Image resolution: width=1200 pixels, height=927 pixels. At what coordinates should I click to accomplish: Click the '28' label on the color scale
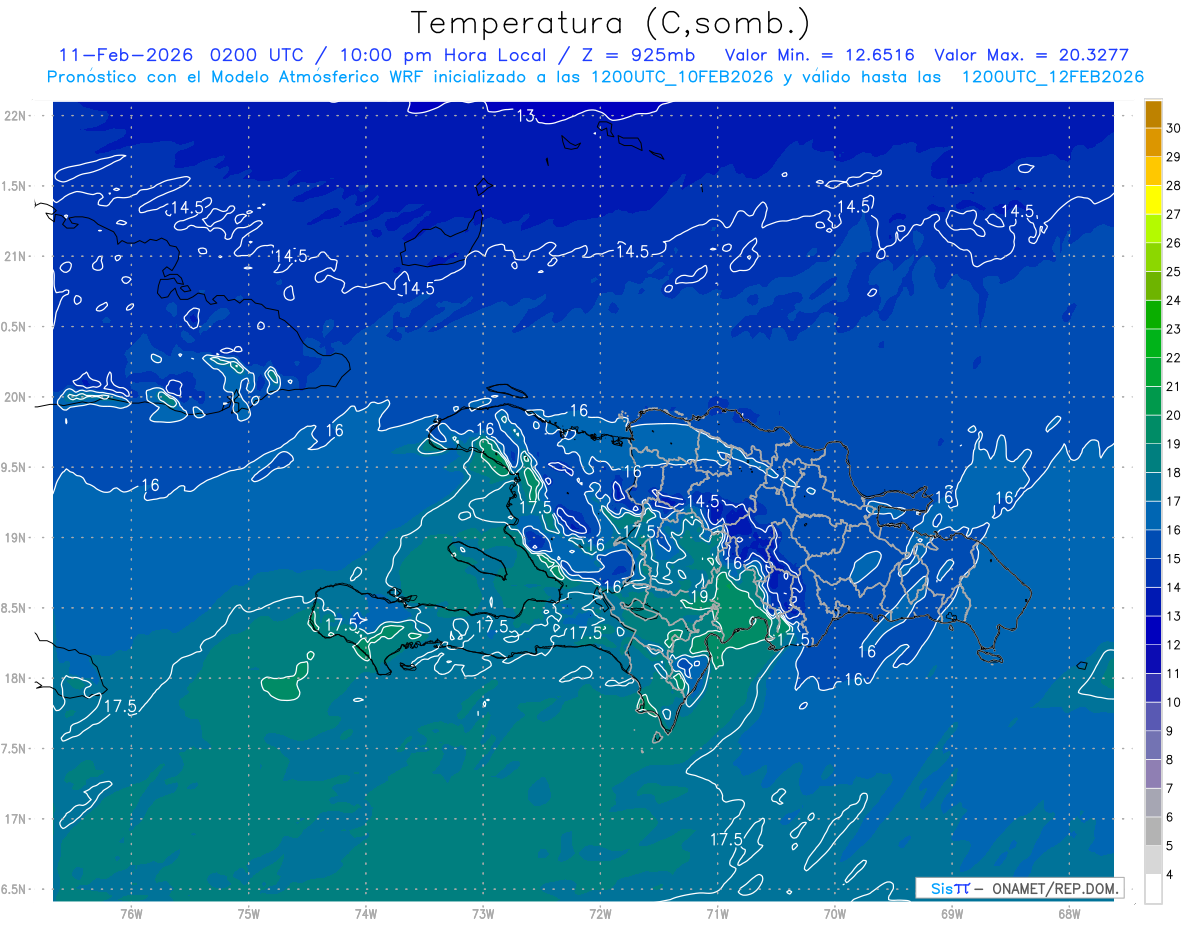click(1174, 186)
